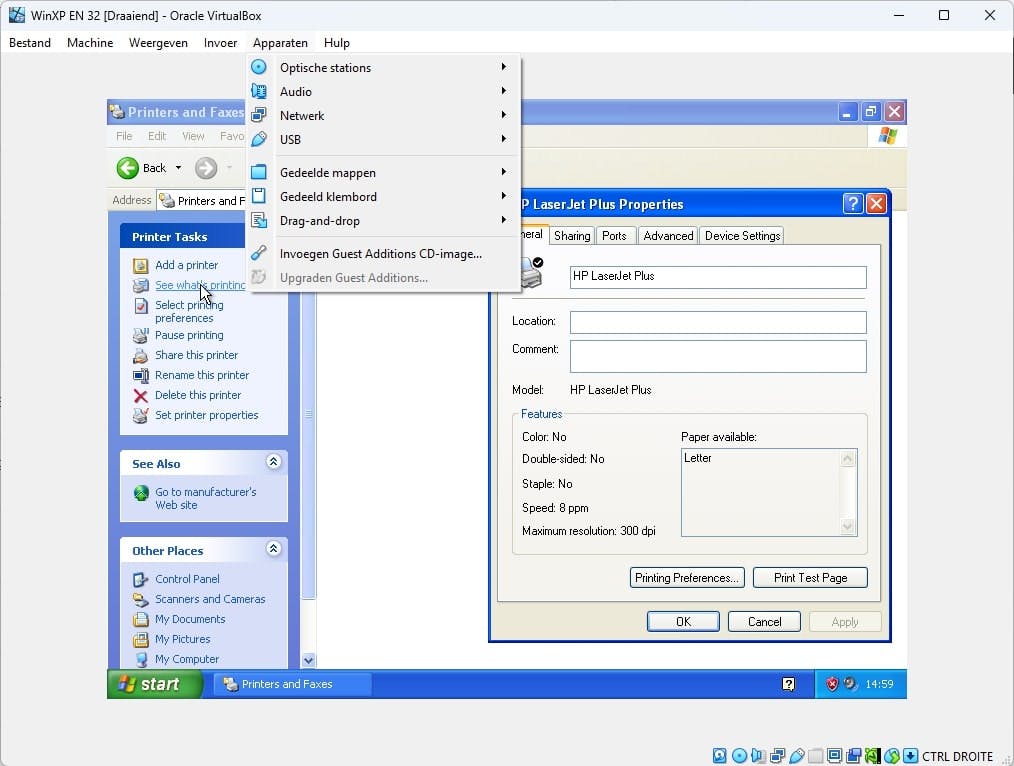The height and width of the screenshot is (766, 1014).
Task: Click the drag-and-drop icon in Apparaten menu
Action: click(259, 220)
